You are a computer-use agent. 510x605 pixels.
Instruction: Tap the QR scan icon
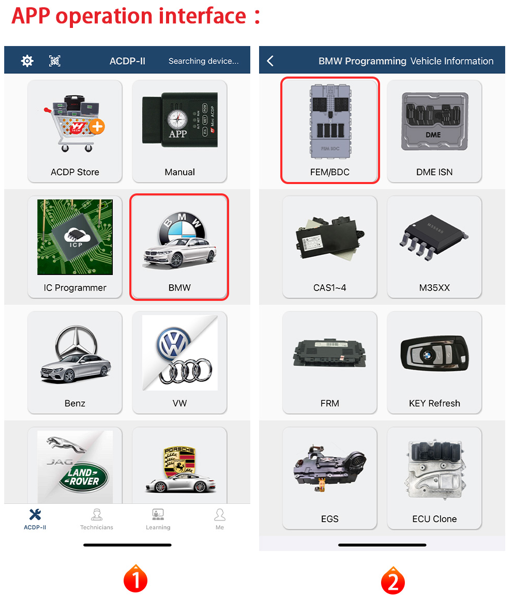point(54,61)
